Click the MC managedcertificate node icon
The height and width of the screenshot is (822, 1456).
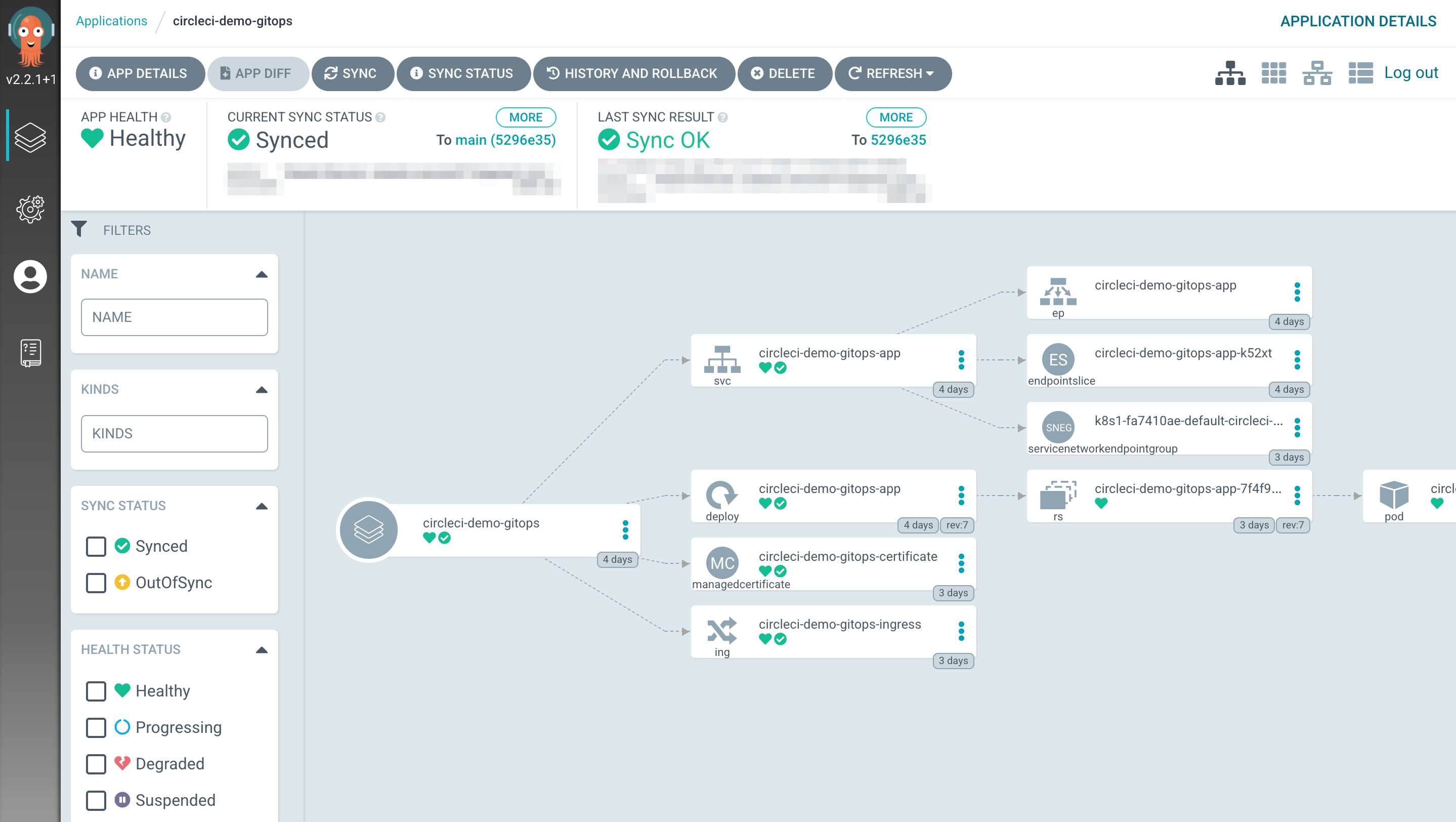point(722,562)
